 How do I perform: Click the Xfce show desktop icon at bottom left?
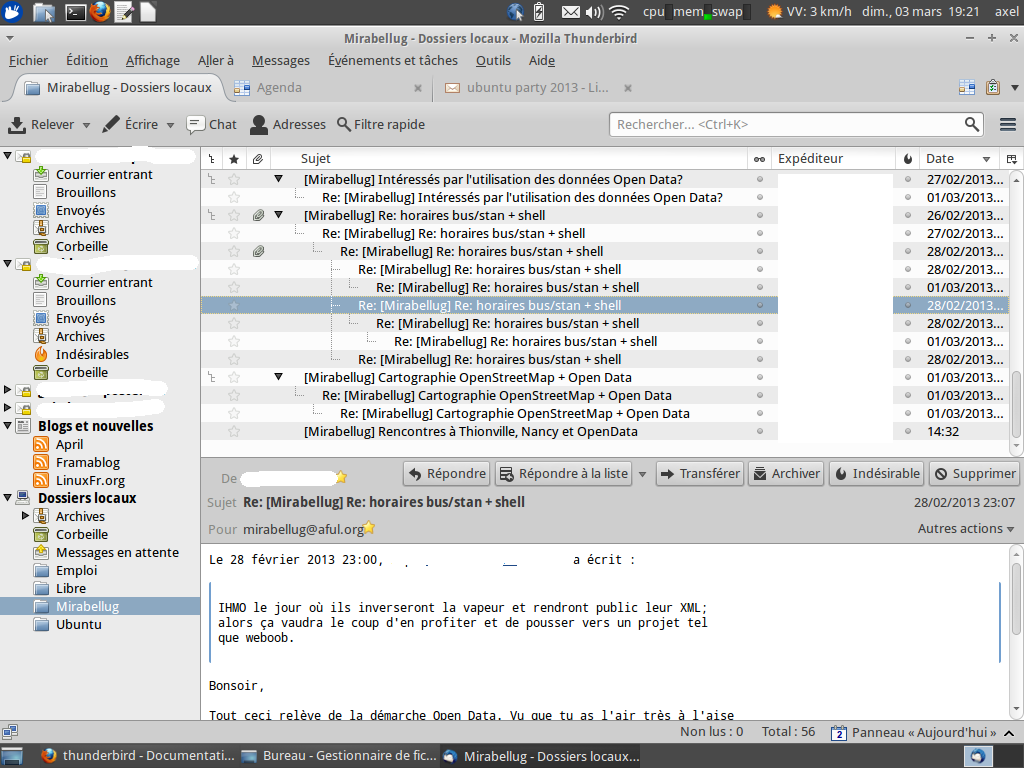tap(12, 756)
